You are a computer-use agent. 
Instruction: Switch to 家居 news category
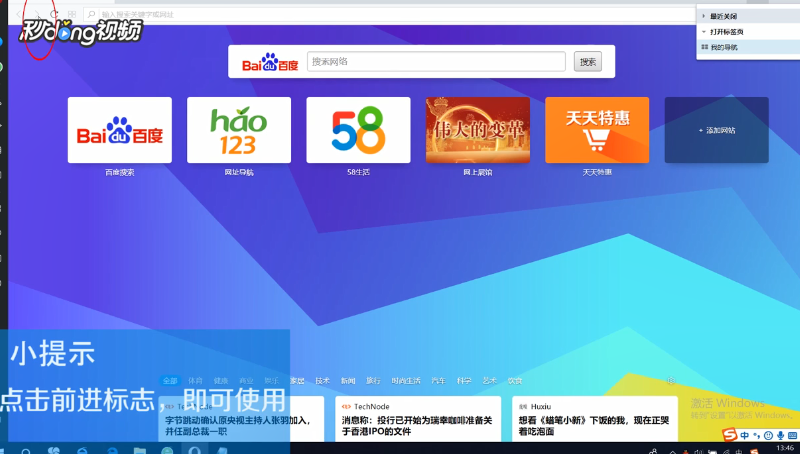point(297,381)
